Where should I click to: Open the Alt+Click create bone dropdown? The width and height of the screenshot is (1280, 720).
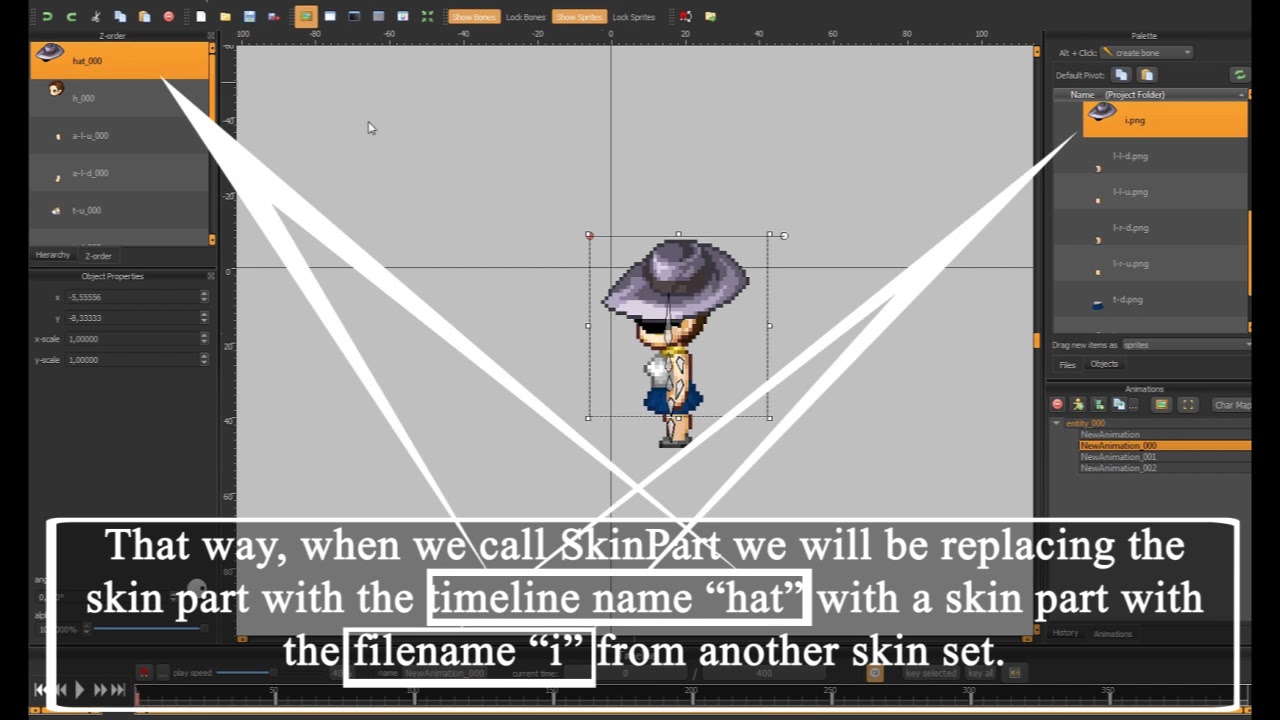click(1146, 53)
